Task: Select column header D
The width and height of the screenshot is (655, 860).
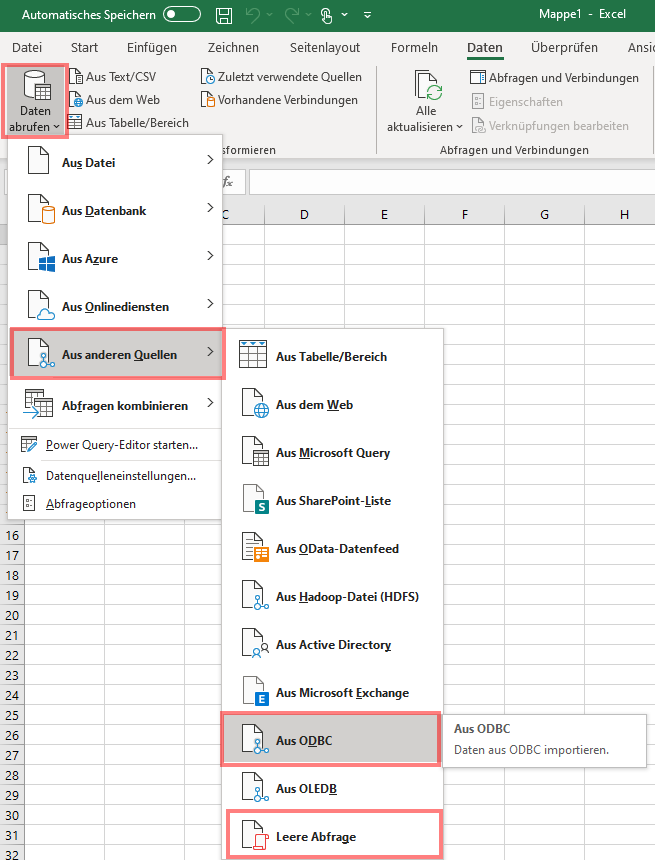Action: [x=304, y=214]
